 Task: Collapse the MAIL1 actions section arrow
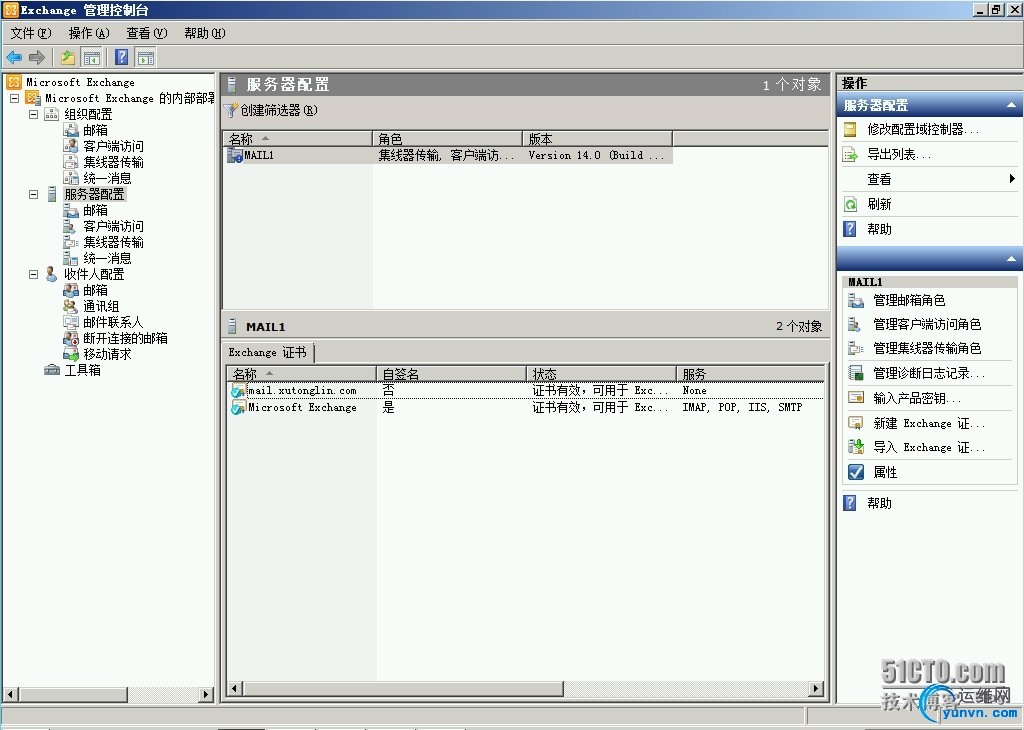pyautogui.click(x=1011, y=259)
